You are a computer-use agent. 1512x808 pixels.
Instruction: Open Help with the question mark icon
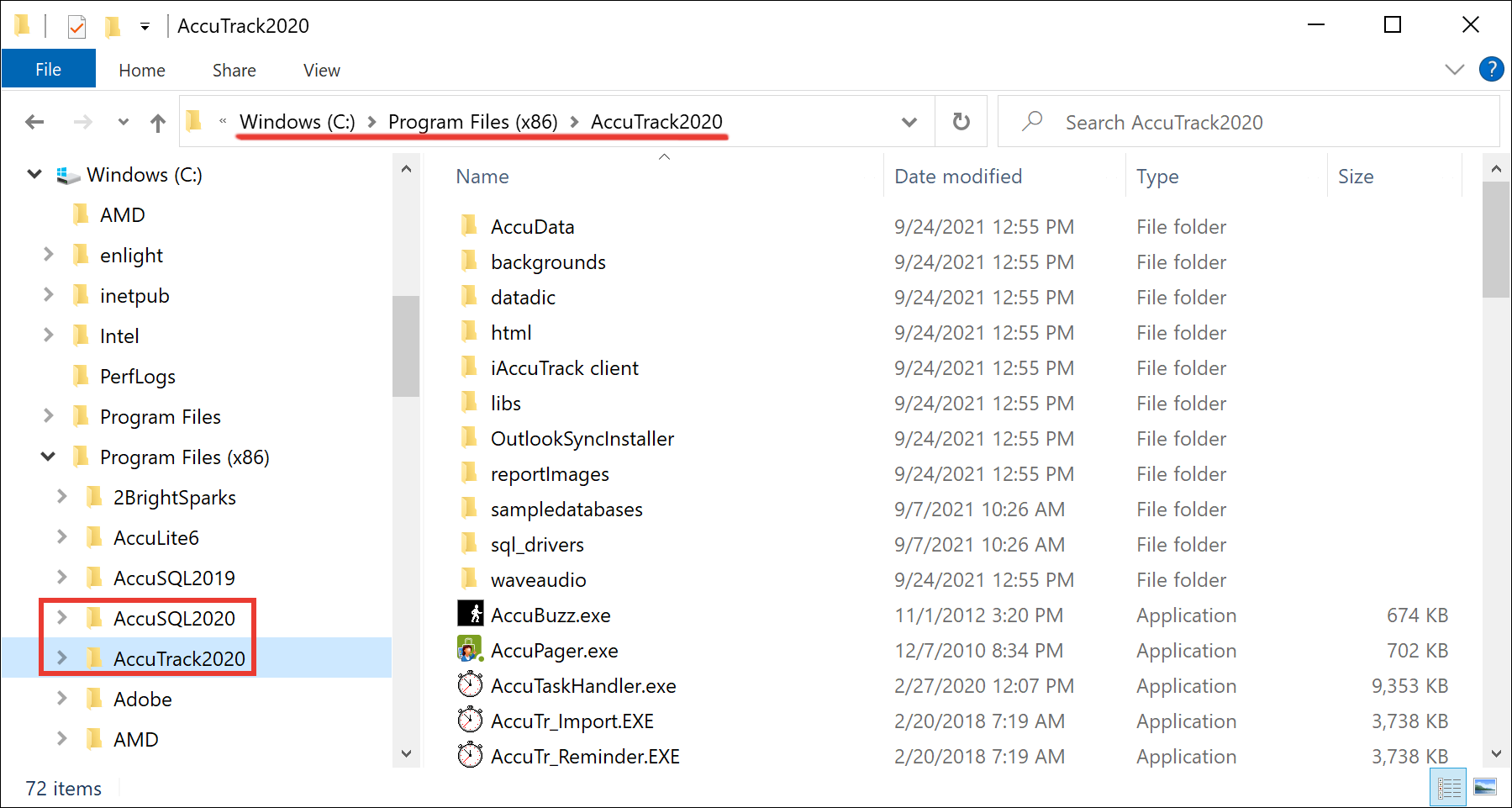tap(1491, 69)
